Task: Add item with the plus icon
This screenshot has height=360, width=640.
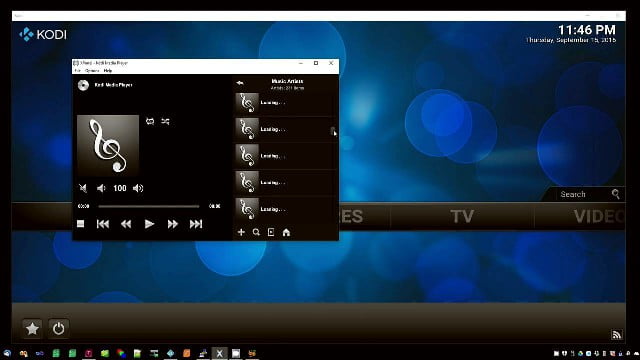Action: [x=241, y=232]
